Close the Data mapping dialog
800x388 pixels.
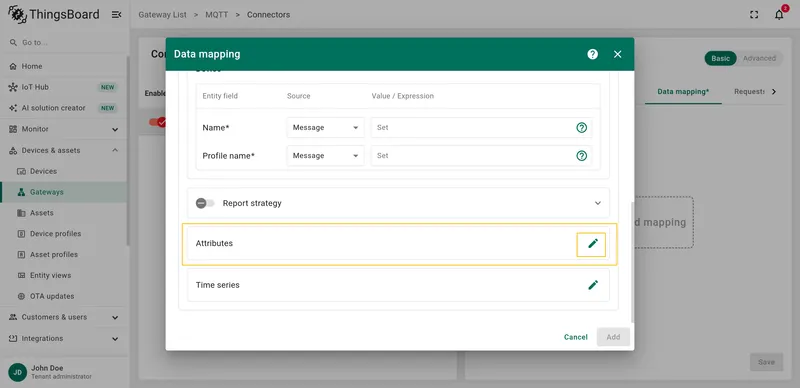[x=617, y=54]
